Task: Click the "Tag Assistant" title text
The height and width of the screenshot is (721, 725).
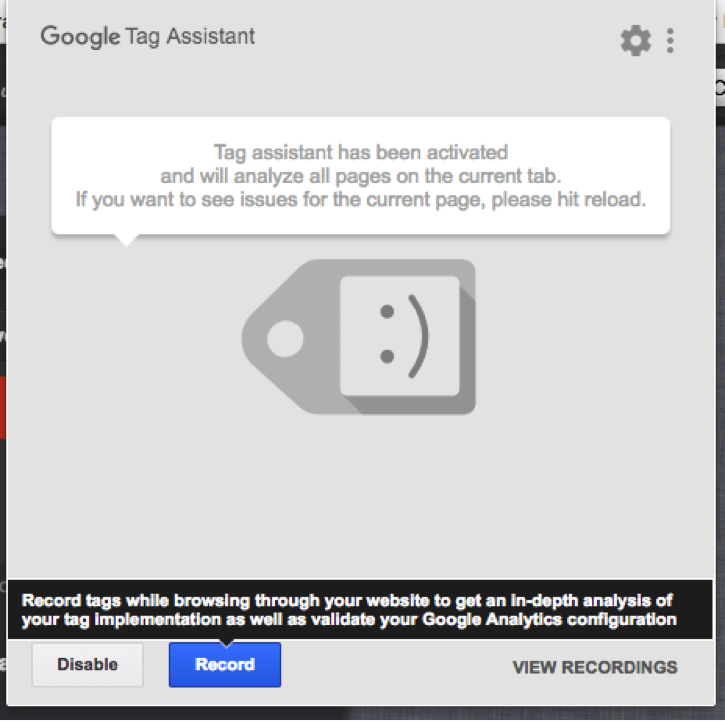Action: coord(190,37)
